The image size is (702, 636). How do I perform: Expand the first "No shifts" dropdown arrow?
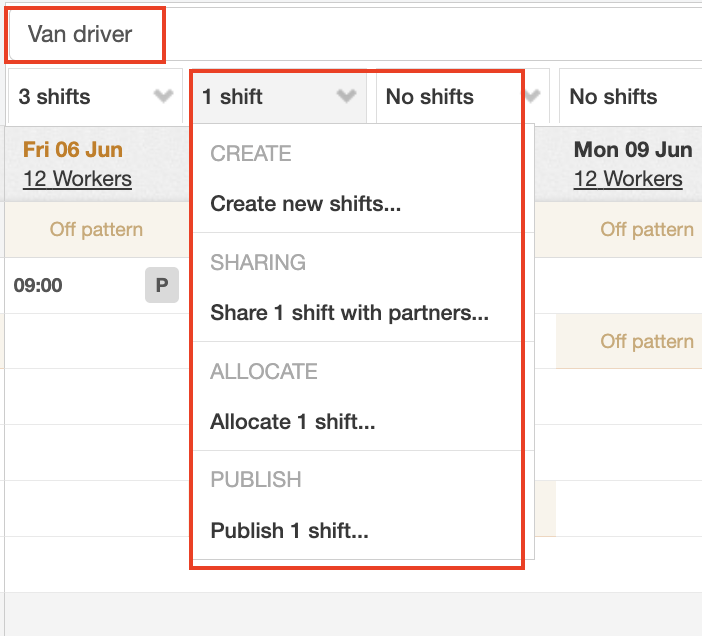tap(532, 97)
